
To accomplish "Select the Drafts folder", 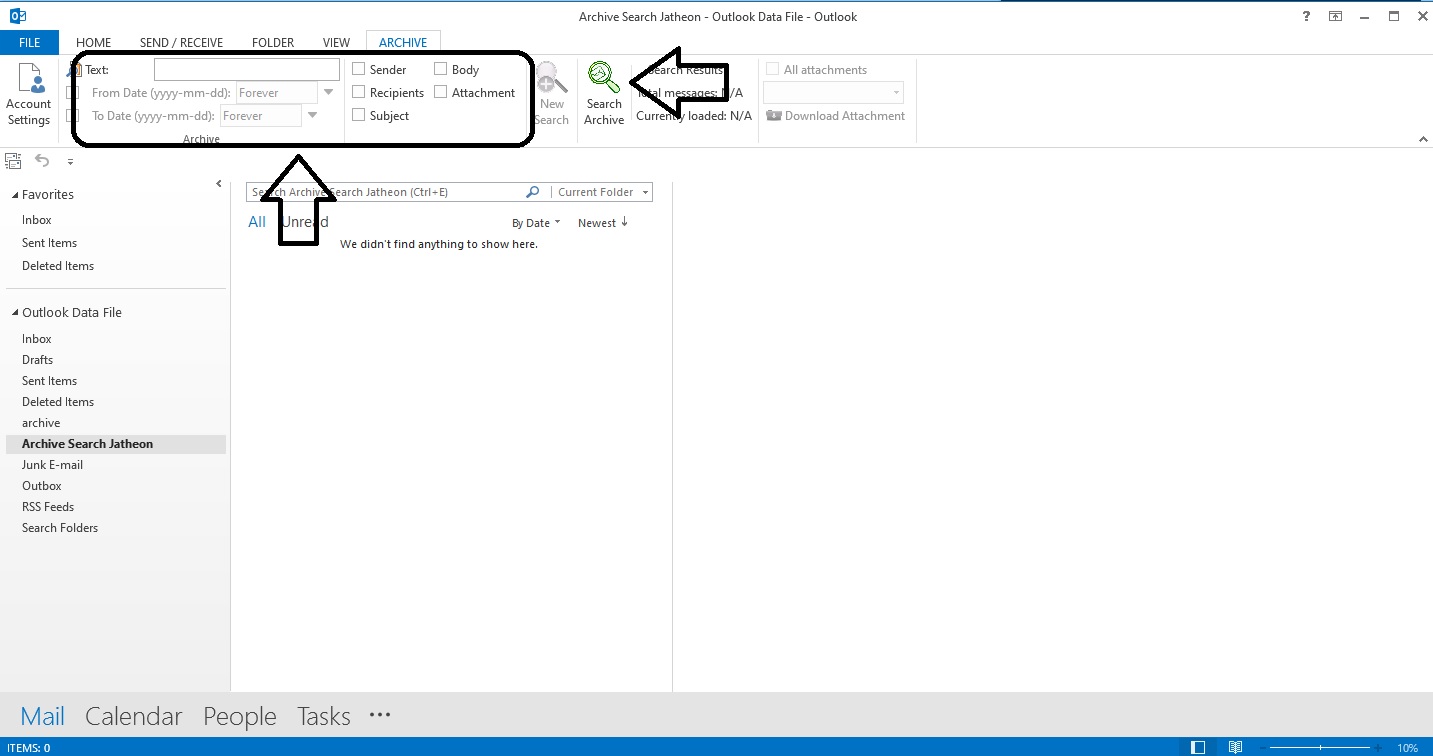I will pyautogui.click(x=38, y=360).
